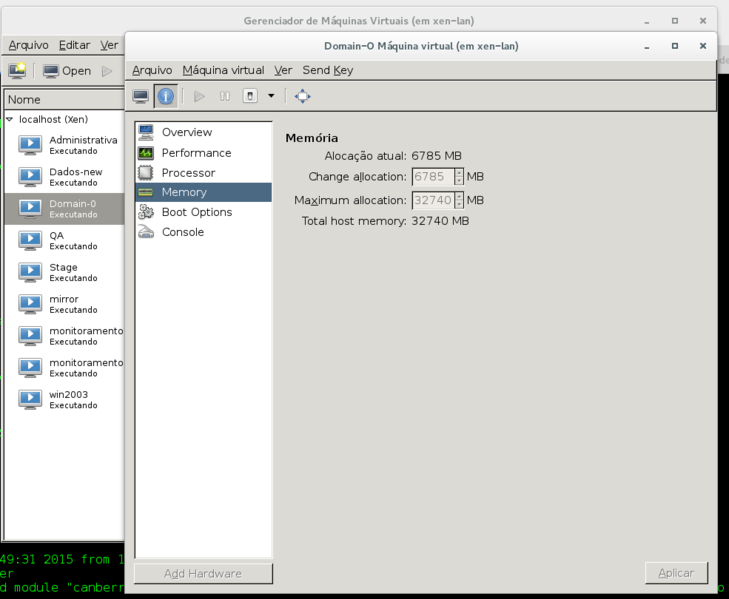Increase Change allocation with the up stepper
729x599 pixels.
coord(459,173)
